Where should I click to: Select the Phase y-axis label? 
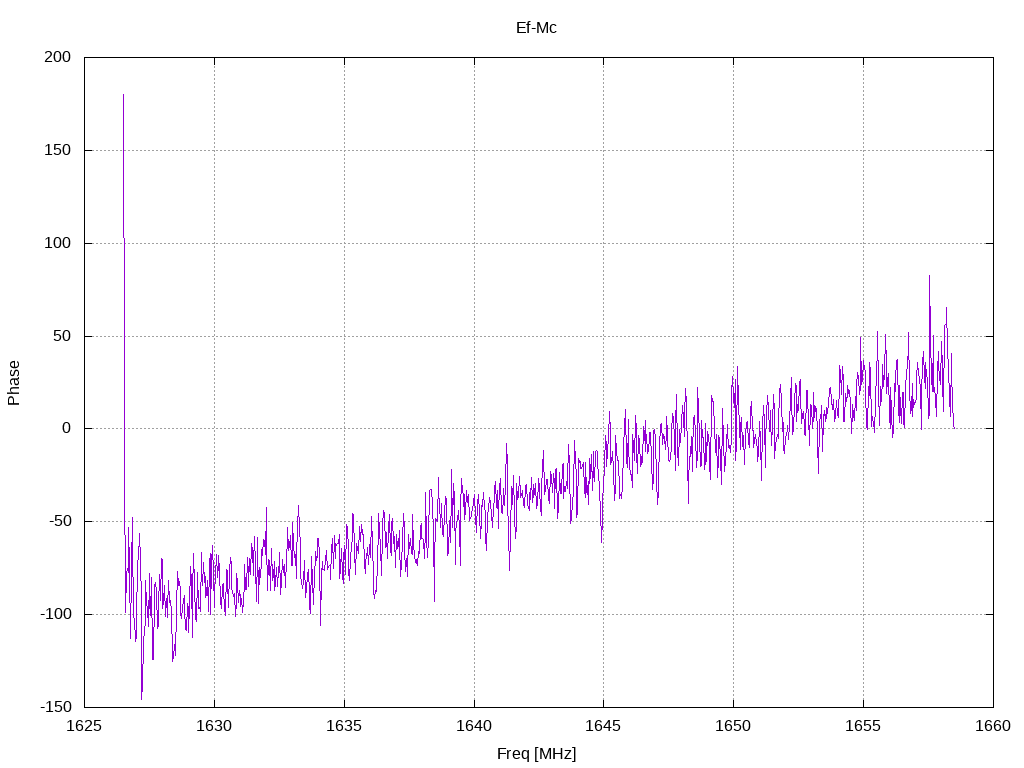tap(14, 383)
